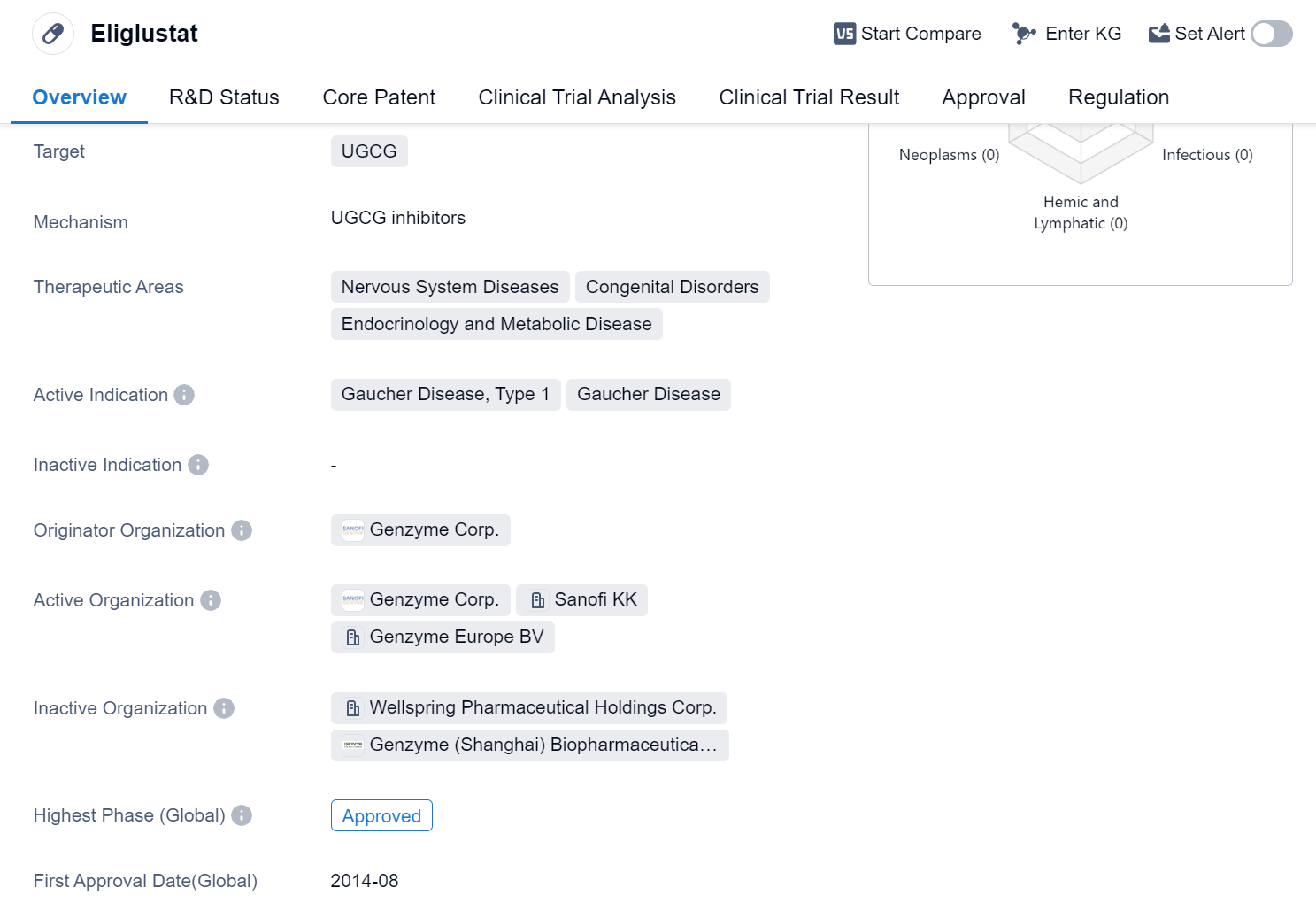
Task: Click the Enter KG graph icon
Action: coord(1024,34)
